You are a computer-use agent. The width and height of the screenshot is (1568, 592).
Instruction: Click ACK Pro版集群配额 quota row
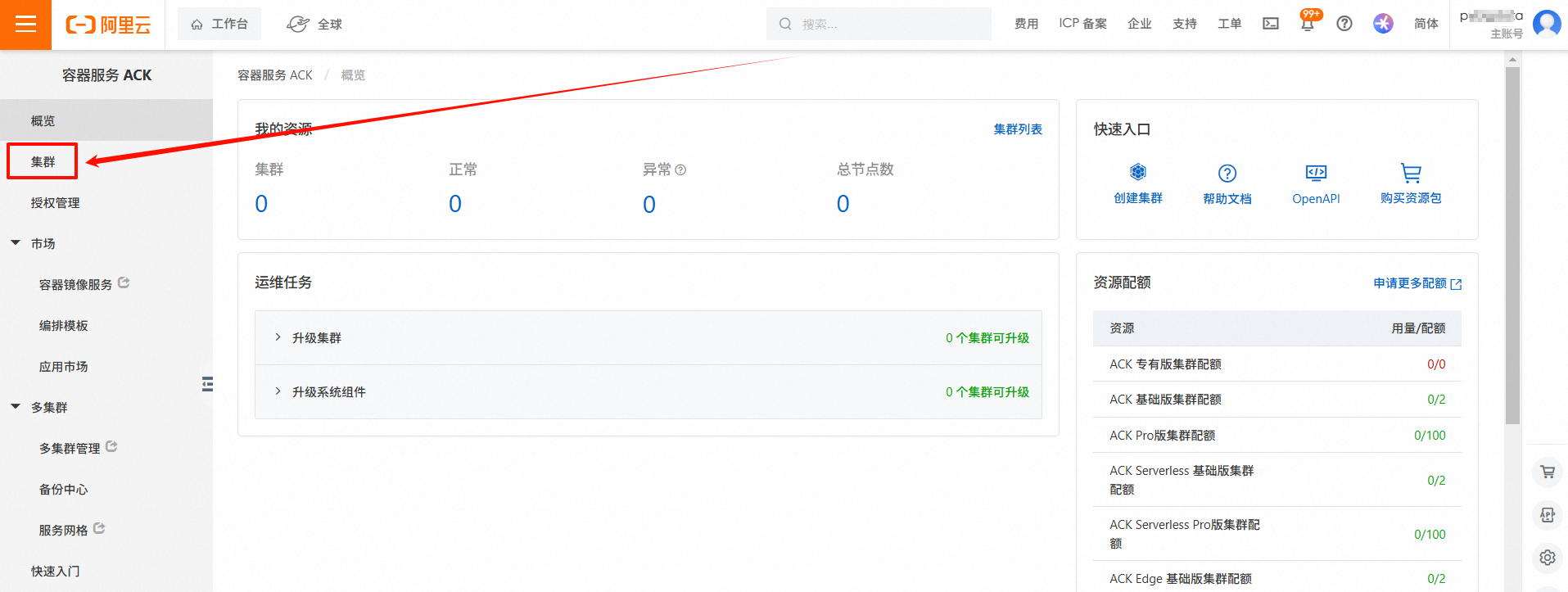point(1277,436)
